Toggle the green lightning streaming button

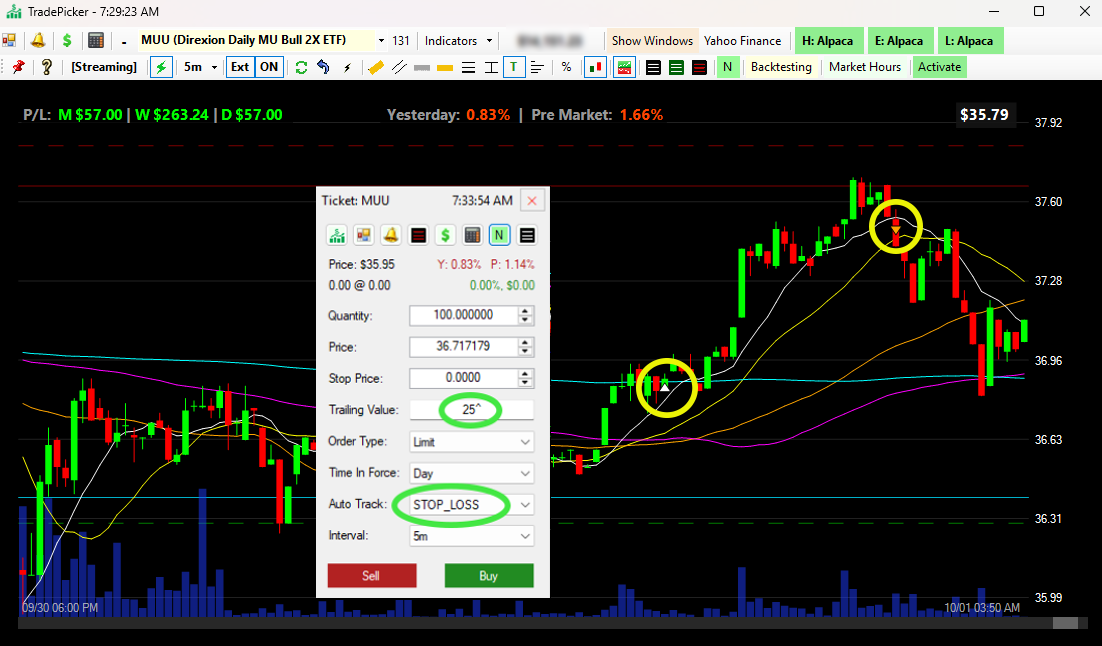(162, 67)
